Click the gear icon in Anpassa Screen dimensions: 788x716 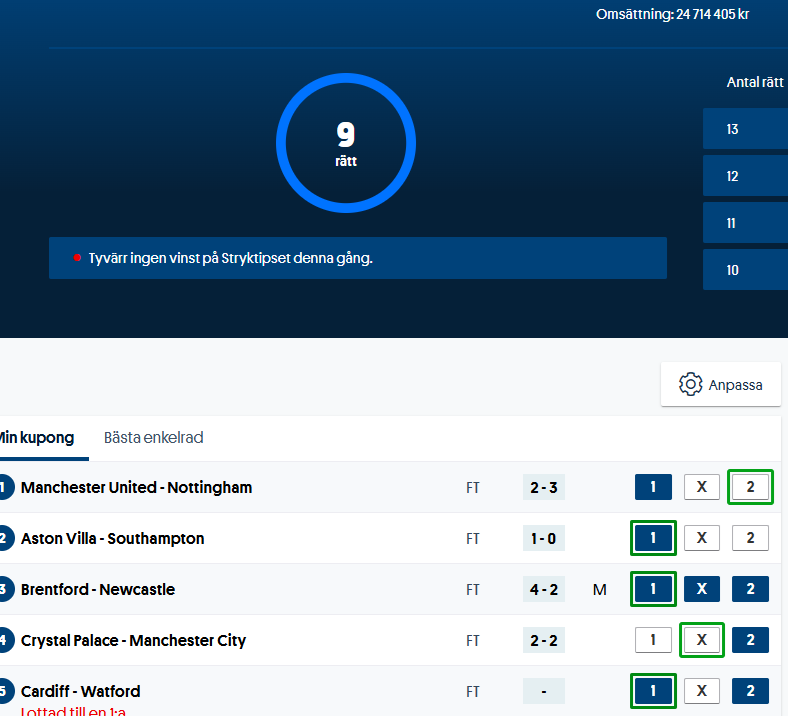pos(690,384)
